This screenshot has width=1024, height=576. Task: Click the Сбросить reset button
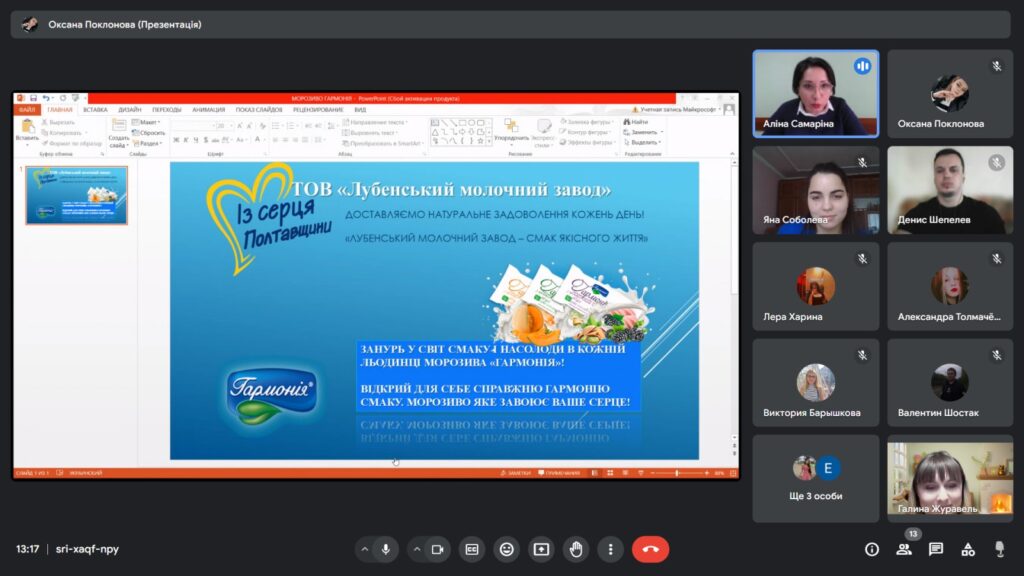148,133
